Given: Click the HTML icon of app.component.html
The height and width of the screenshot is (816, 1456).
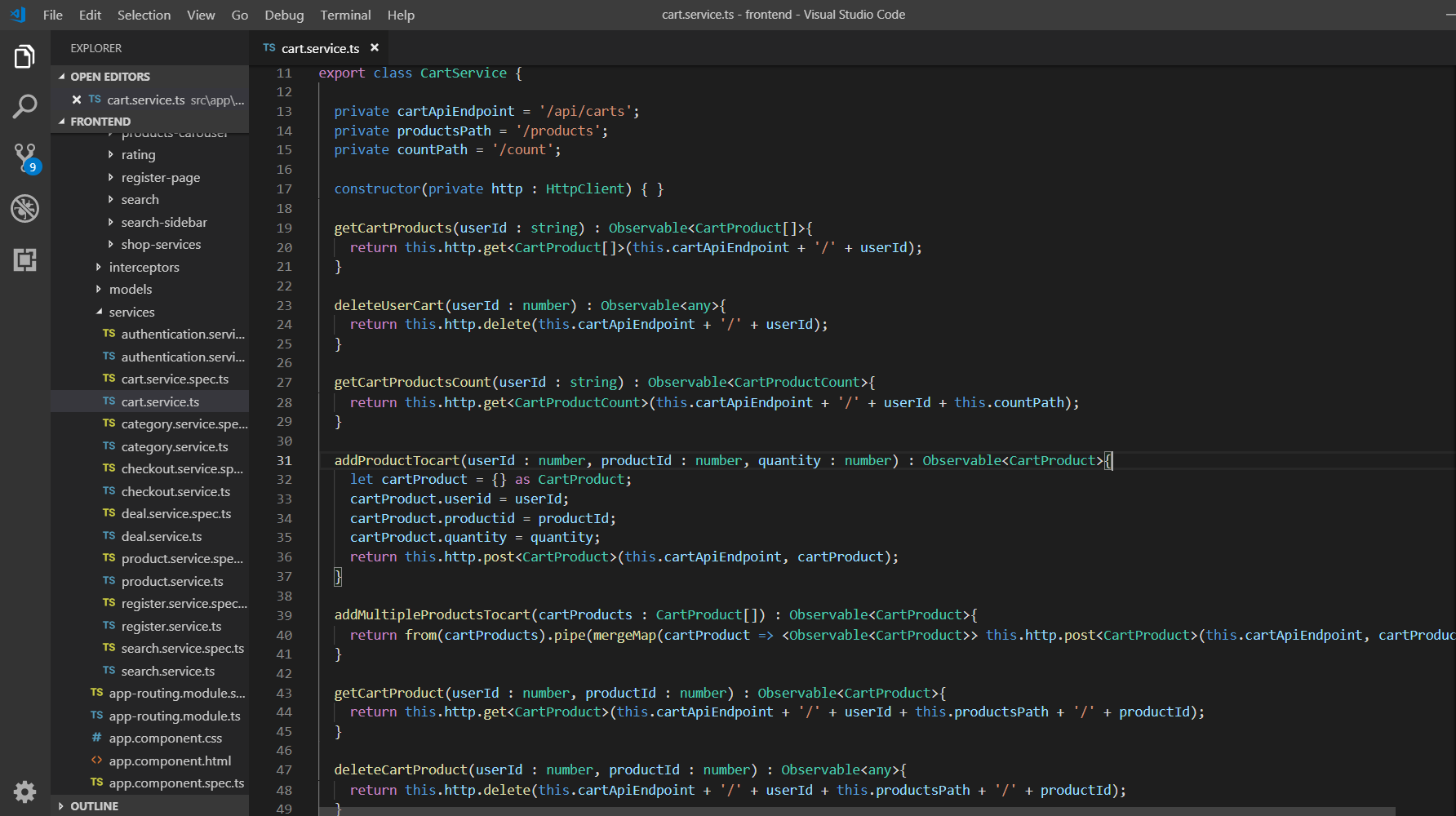Looking at the screenshot, I should coord(96,761).
